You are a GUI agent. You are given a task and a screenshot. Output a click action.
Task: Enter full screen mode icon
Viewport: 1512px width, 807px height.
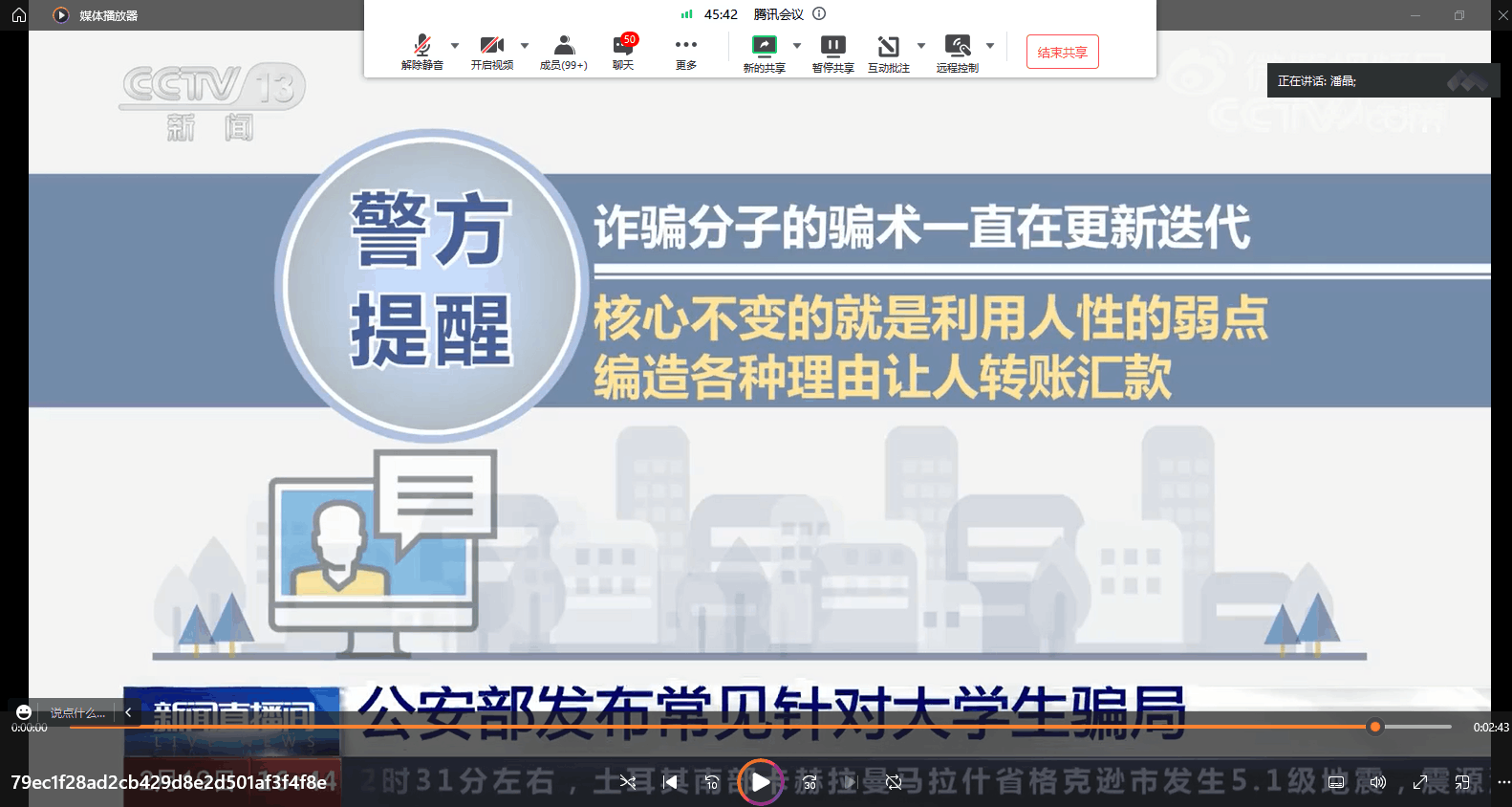coord(1420,782)
